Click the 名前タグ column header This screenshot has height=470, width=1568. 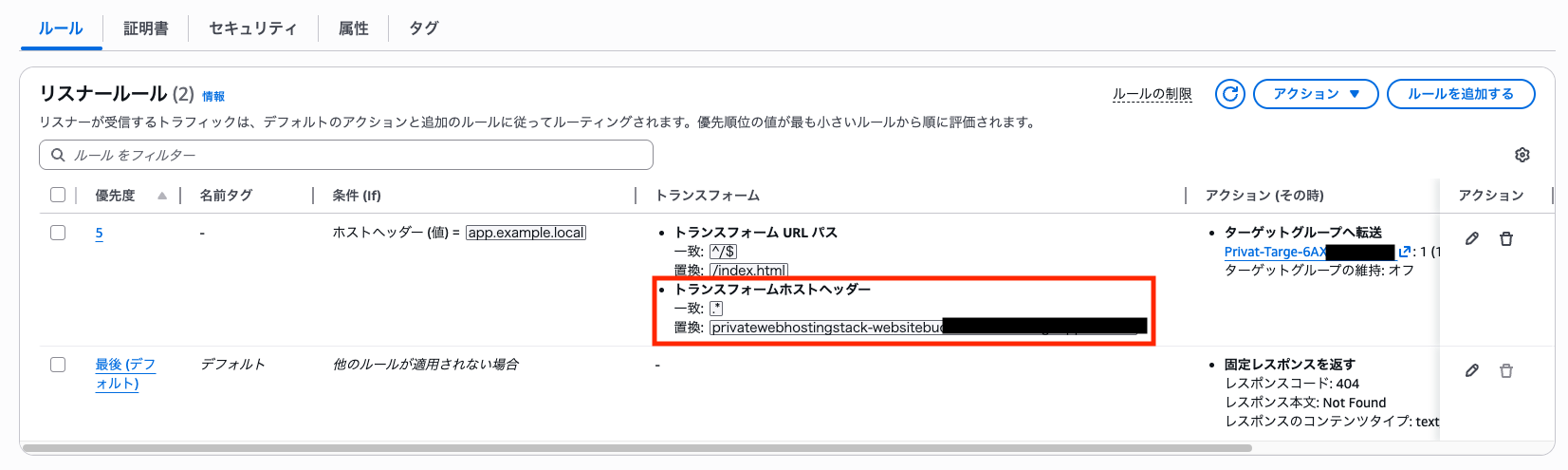(x=226, y=196)
